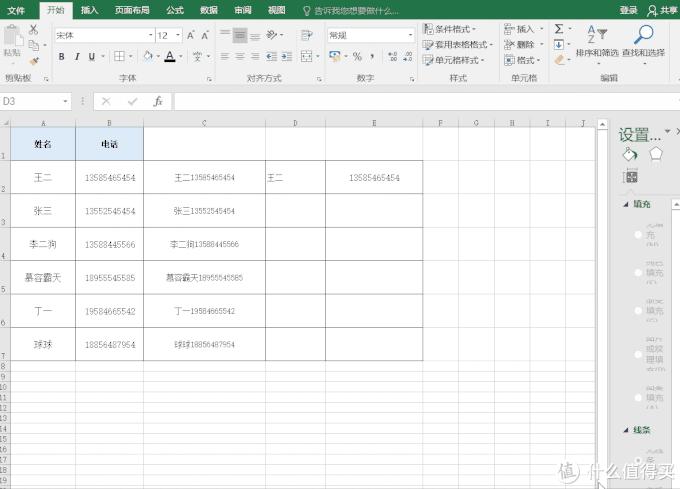Increase font size with larger A
Image resolution: width=680 pixels, height=489 pixels.
coord(190,36)
